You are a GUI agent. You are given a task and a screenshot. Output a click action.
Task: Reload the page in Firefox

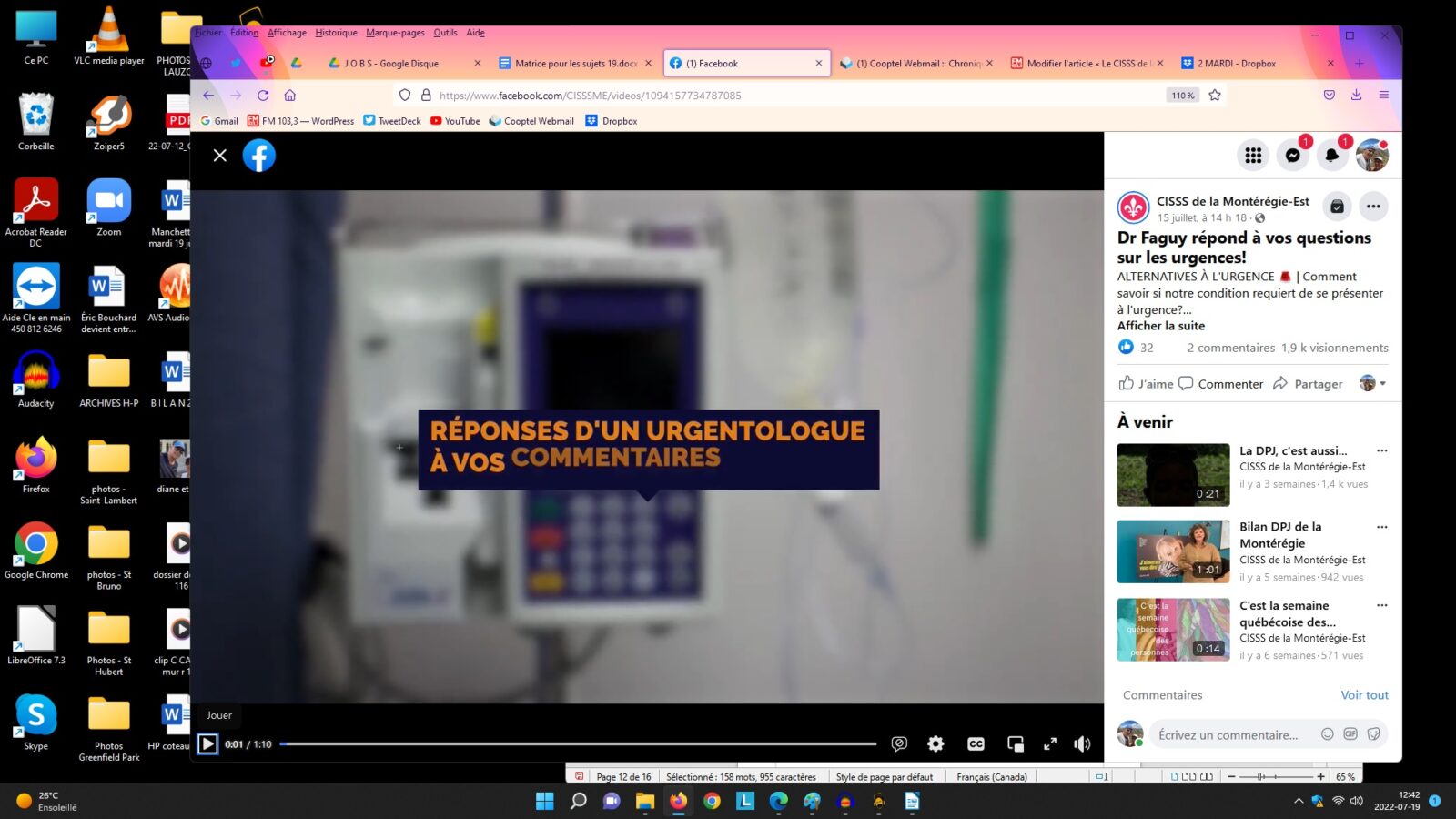[x=263, y=96]
